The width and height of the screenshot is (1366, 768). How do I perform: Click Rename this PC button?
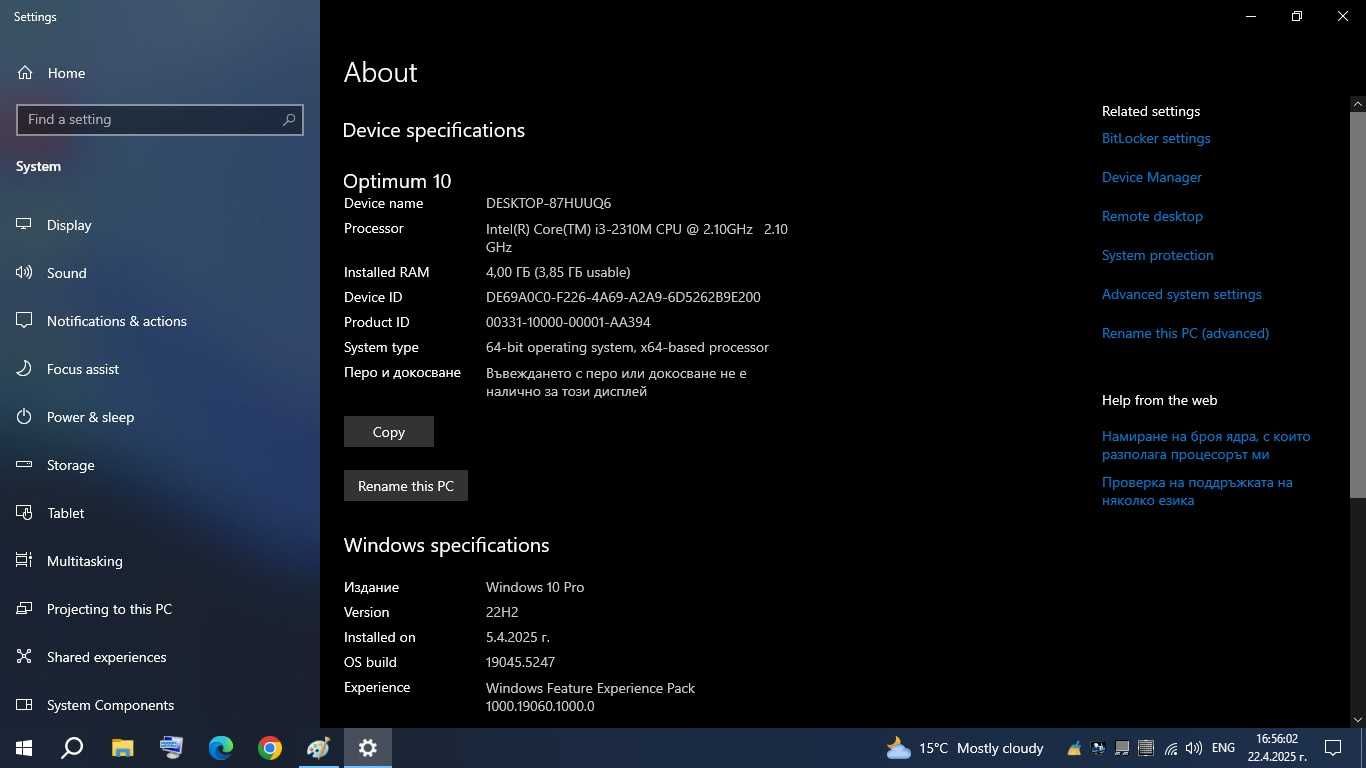(406, 486)
